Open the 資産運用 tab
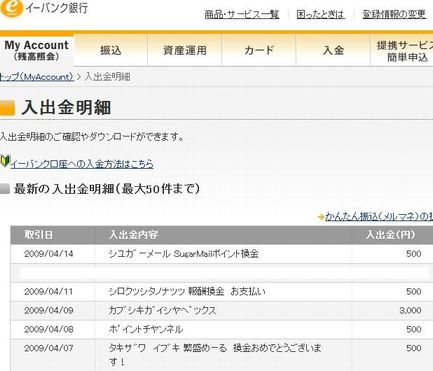This screenshot has height=371, width=433. point(185,50)
